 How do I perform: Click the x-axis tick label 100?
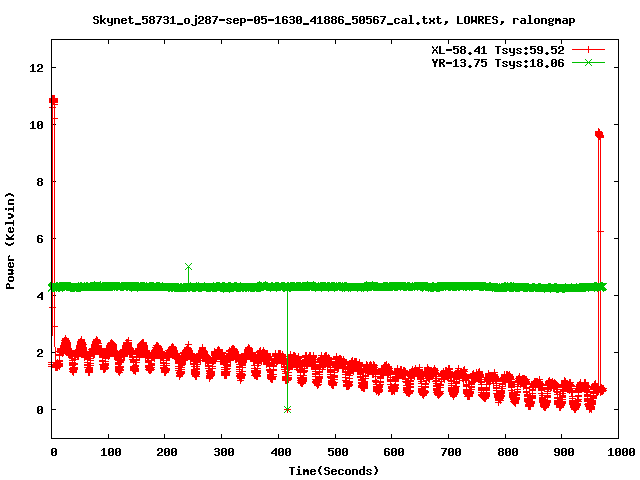tap(111, 452)
